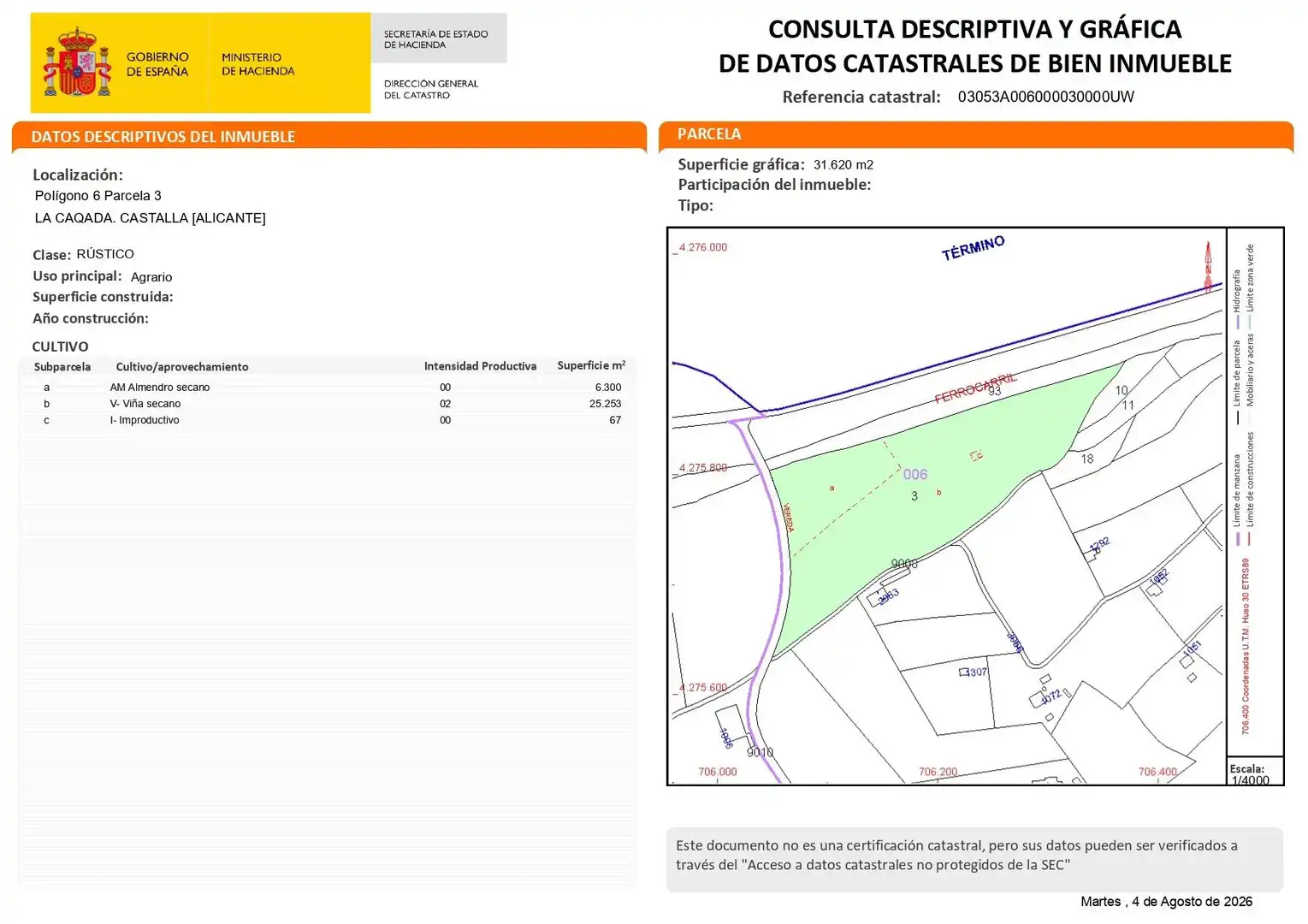1308x924 pixels.
Task: Click the map scale "Escala: 1/4000"
Action: pyautogui.click(x=1250, y=774)
